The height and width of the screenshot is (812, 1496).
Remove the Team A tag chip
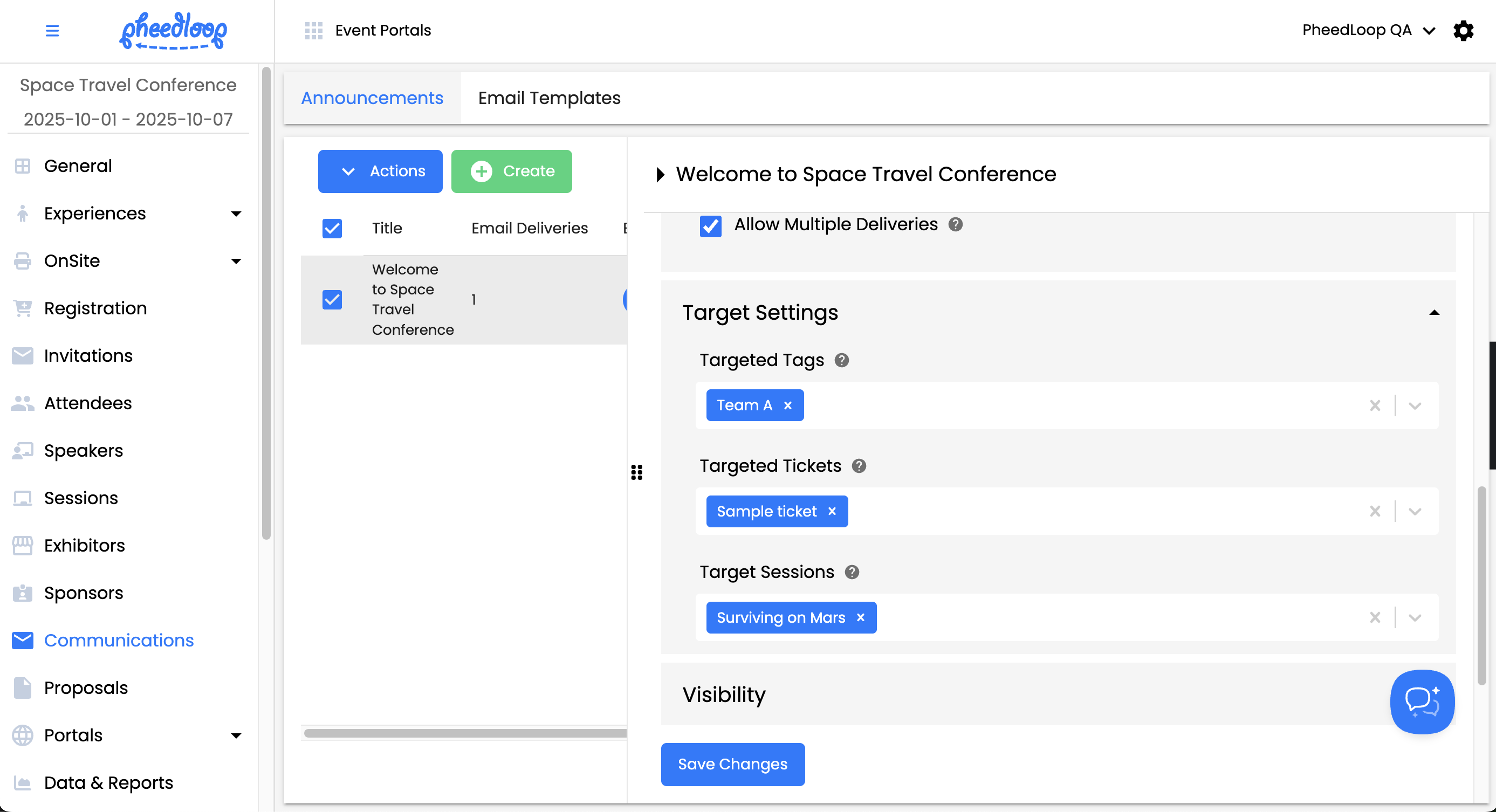[787, 405]
